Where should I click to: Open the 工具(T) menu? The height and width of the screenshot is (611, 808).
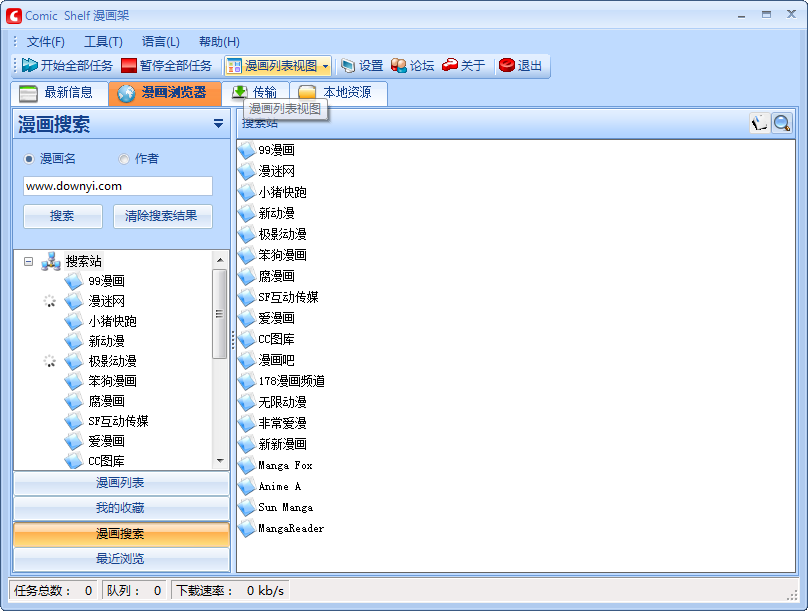103,42
